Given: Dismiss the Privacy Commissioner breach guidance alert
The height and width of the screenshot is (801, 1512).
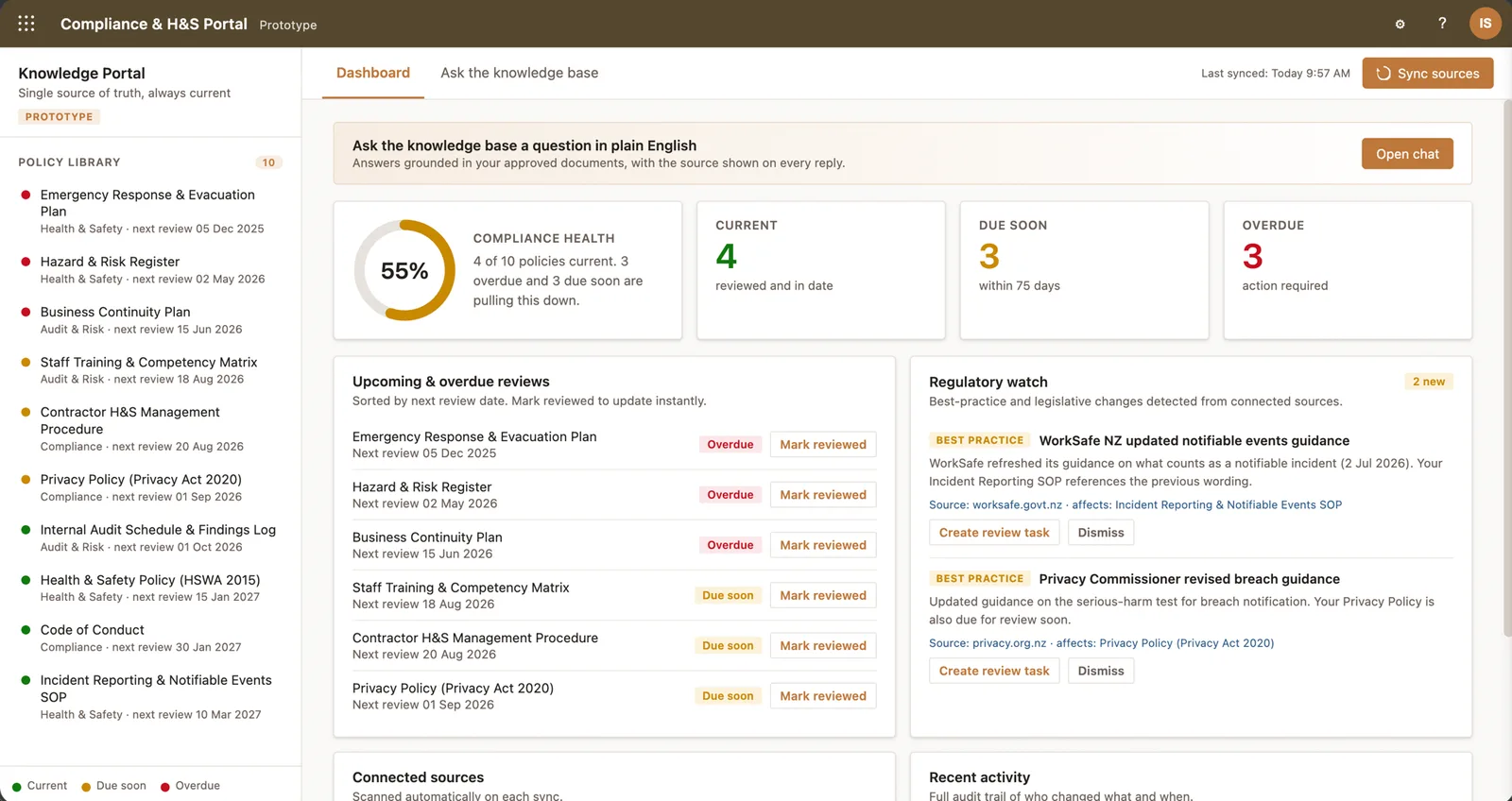Looking at the screenshot, I should pos(1101,671).
